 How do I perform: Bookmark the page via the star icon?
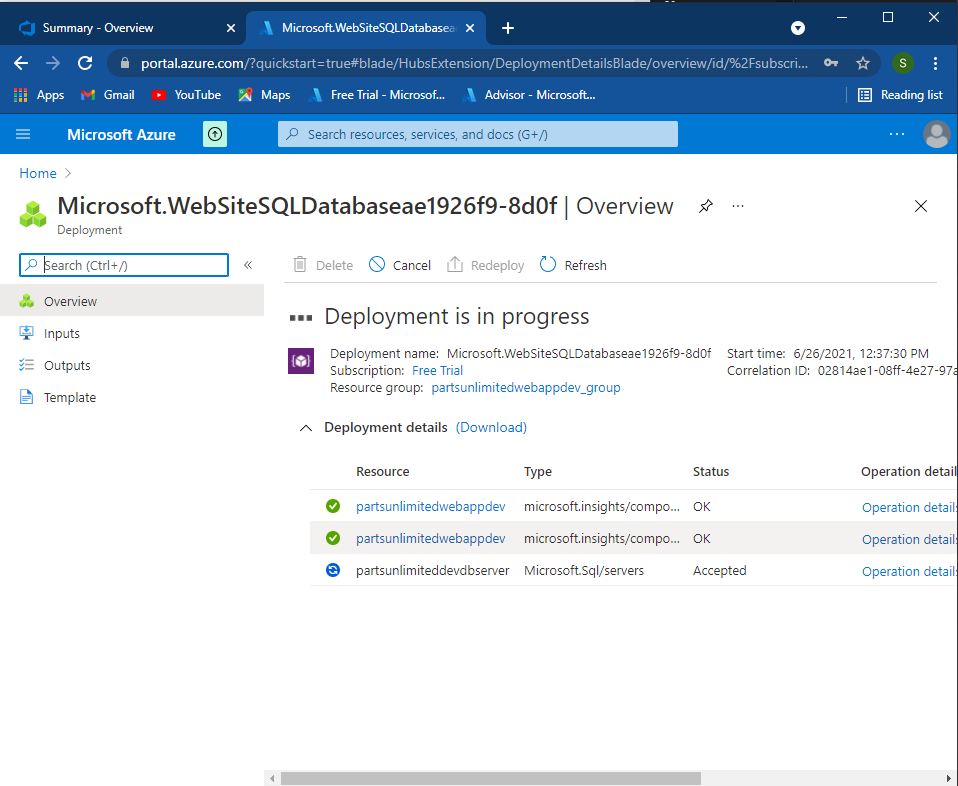[x=863, y=62]
